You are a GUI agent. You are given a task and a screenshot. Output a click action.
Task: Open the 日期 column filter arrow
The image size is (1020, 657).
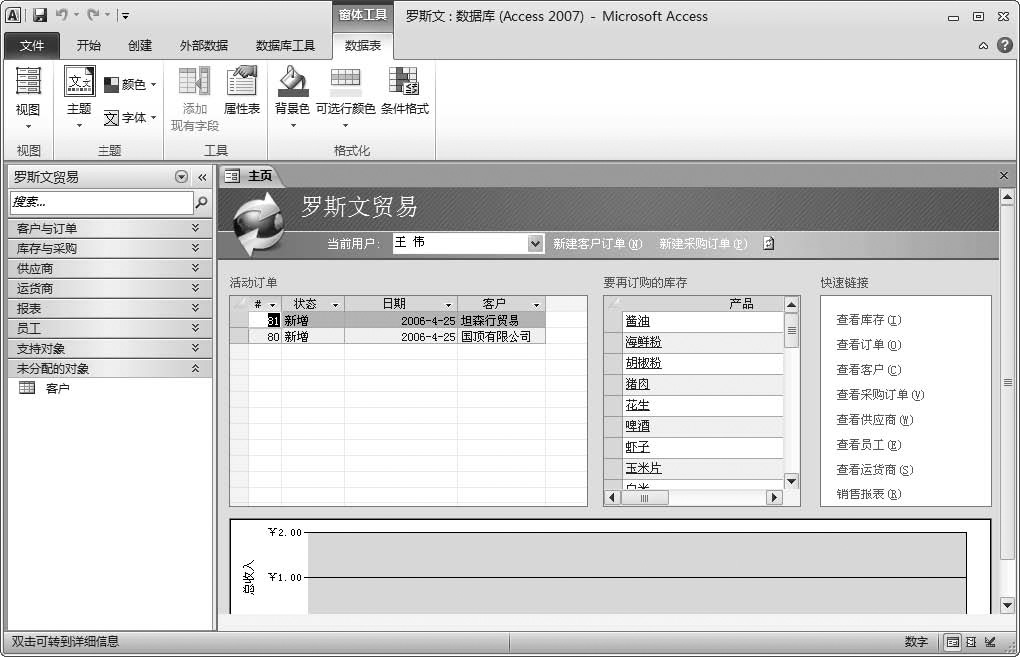point(448,304)
